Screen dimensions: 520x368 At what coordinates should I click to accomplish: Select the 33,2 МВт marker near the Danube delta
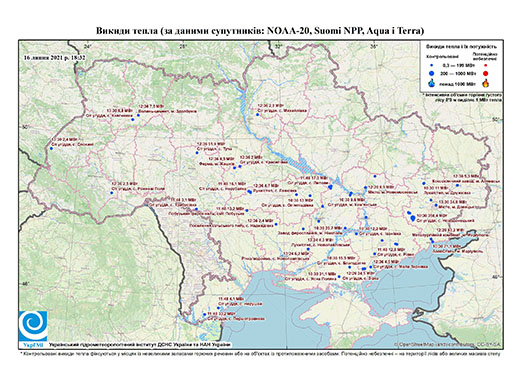[204, 314]
